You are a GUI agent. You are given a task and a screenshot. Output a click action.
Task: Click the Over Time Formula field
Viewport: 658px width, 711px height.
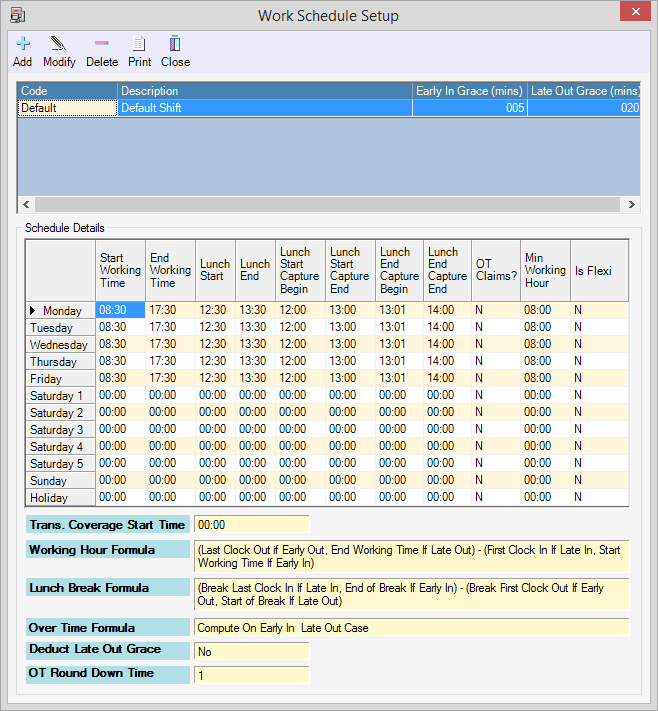[x=410, y=627]
